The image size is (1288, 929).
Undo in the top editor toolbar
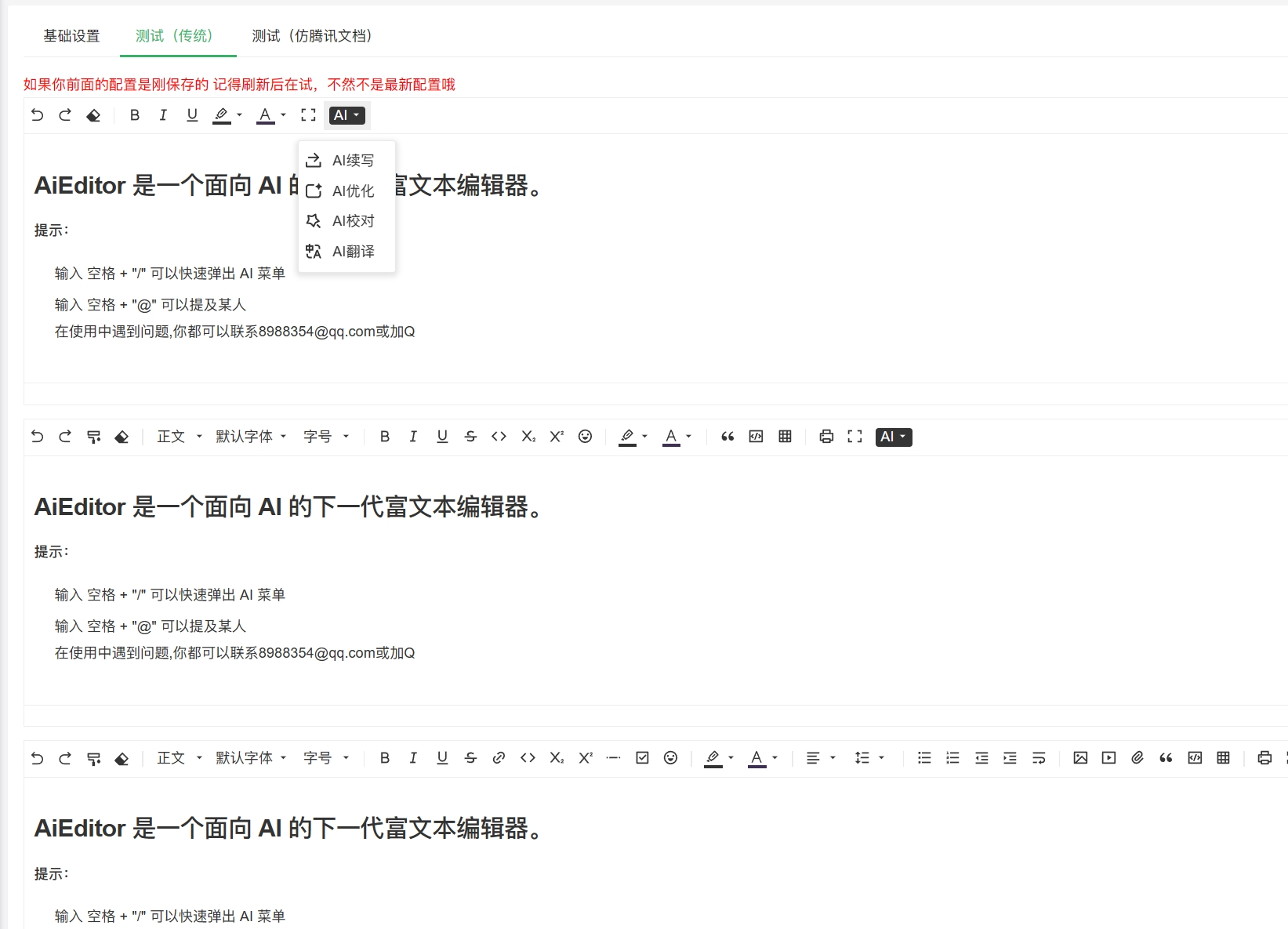coord(37,115)
